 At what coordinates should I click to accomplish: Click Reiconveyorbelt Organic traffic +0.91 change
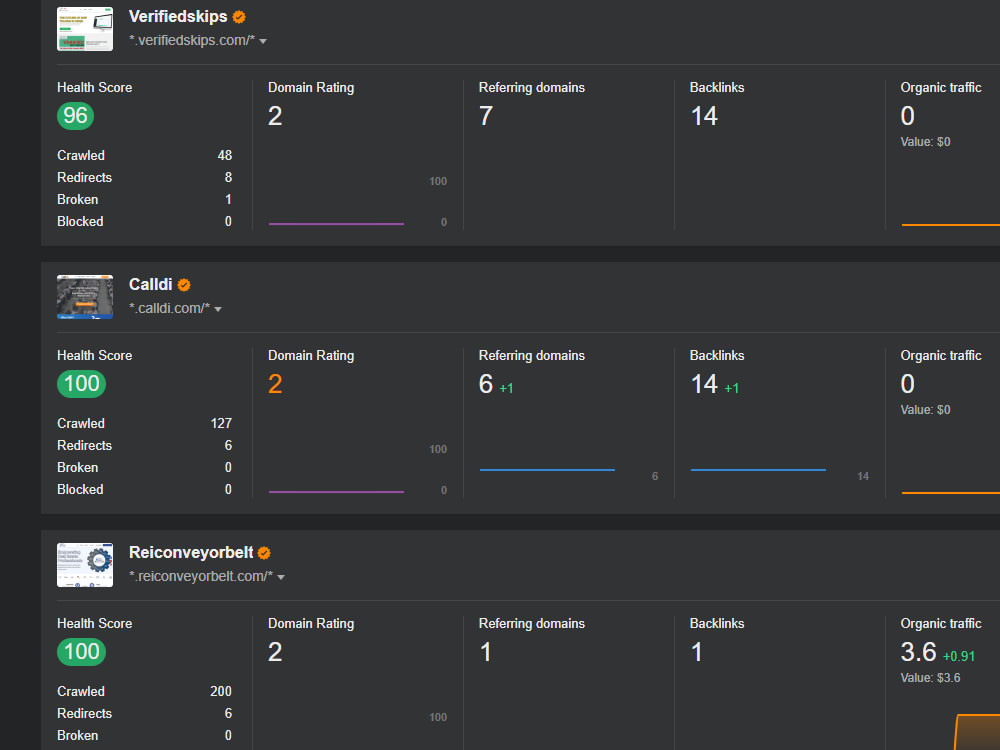coord(959,656)
